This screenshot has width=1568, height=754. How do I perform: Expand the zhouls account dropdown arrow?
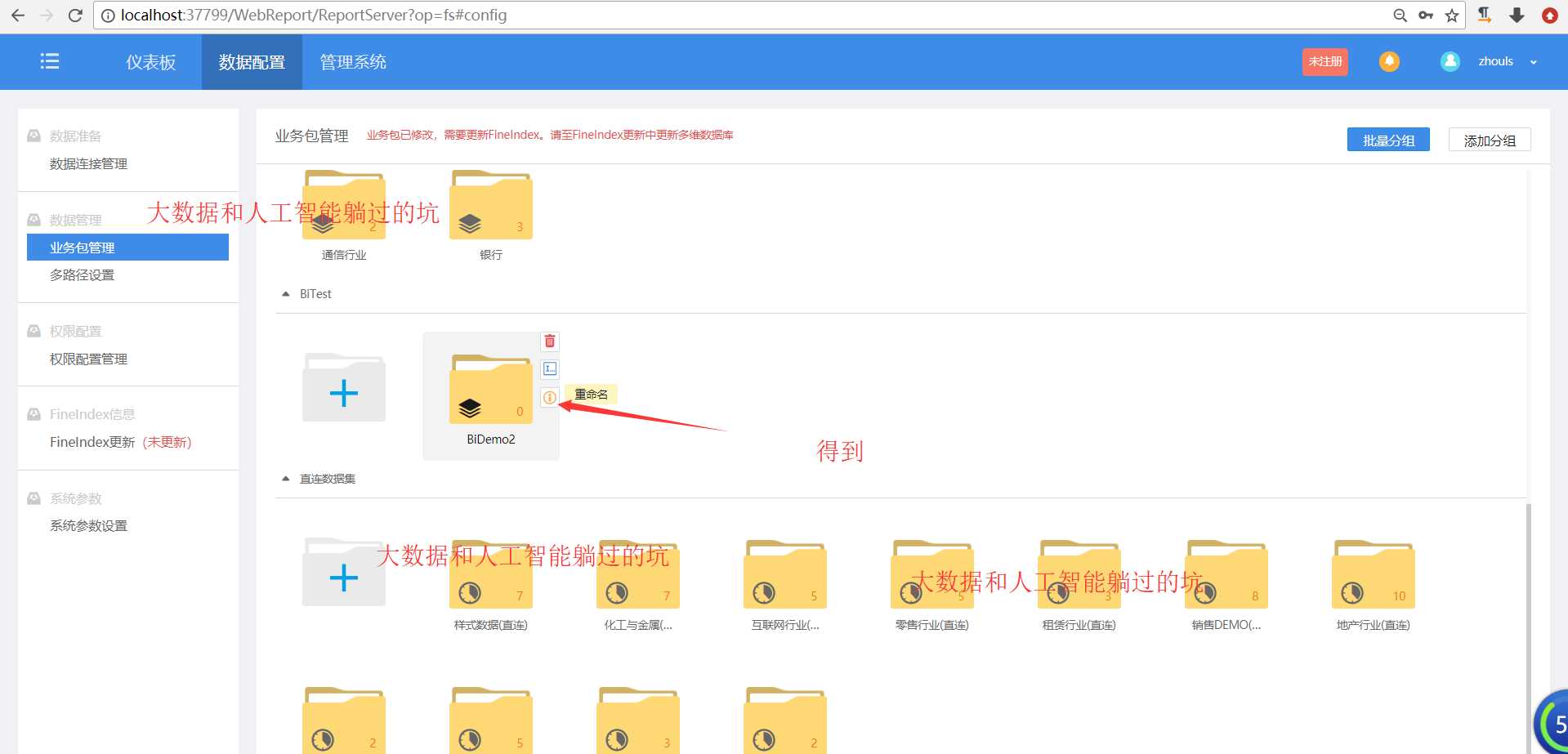pos(1534,62)
